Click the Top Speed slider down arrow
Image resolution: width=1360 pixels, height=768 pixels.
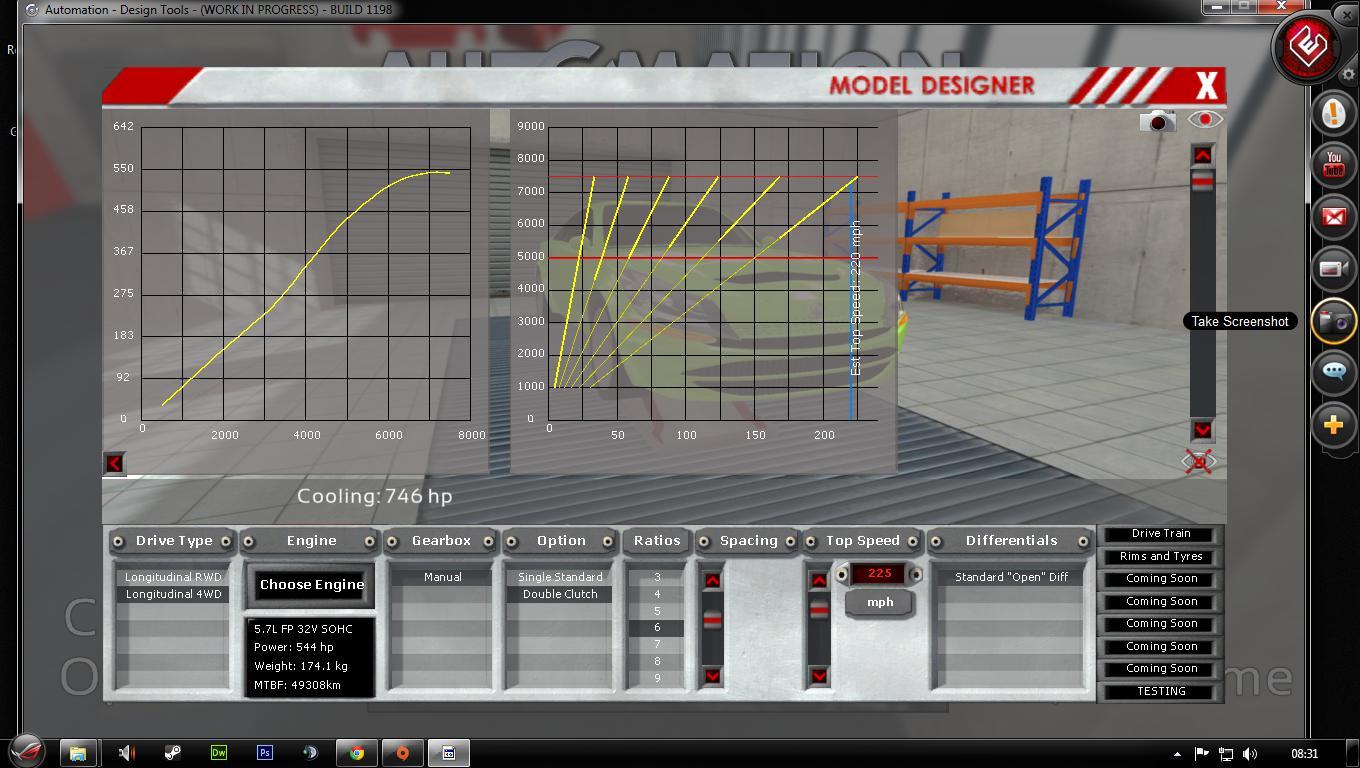coord(818,676)
